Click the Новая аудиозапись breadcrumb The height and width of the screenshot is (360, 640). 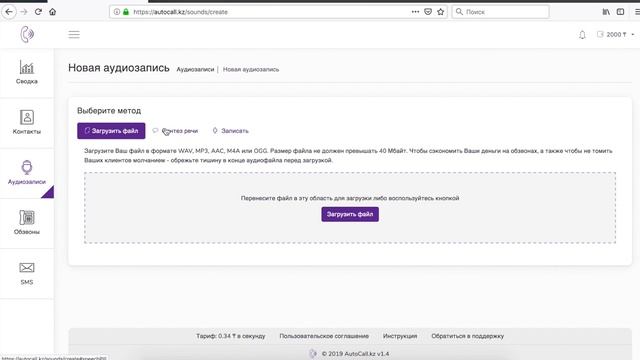[251, 69]
